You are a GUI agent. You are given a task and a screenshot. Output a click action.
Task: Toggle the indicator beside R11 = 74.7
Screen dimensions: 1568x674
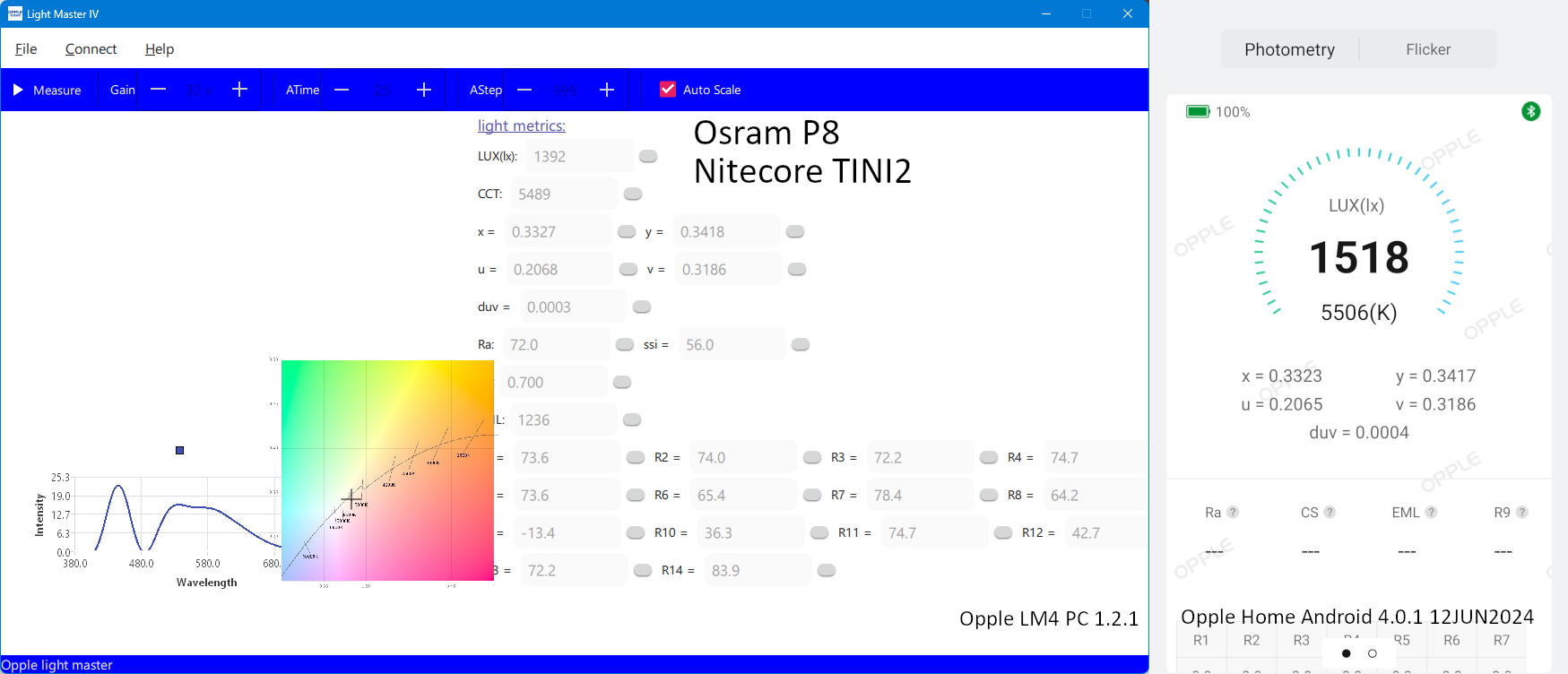[x=1003, y=532]
